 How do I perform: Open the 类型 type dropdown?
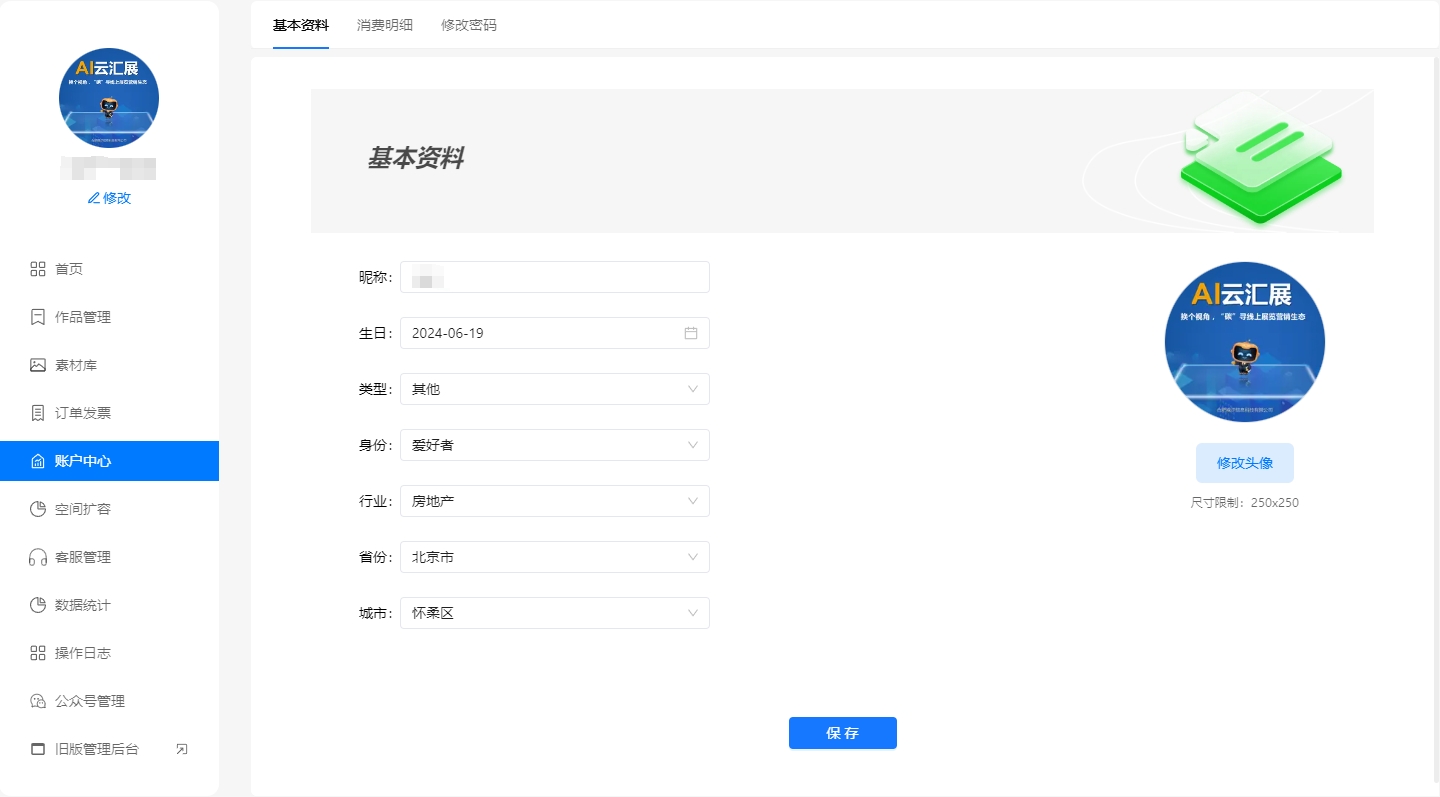(x=692, y=389)
